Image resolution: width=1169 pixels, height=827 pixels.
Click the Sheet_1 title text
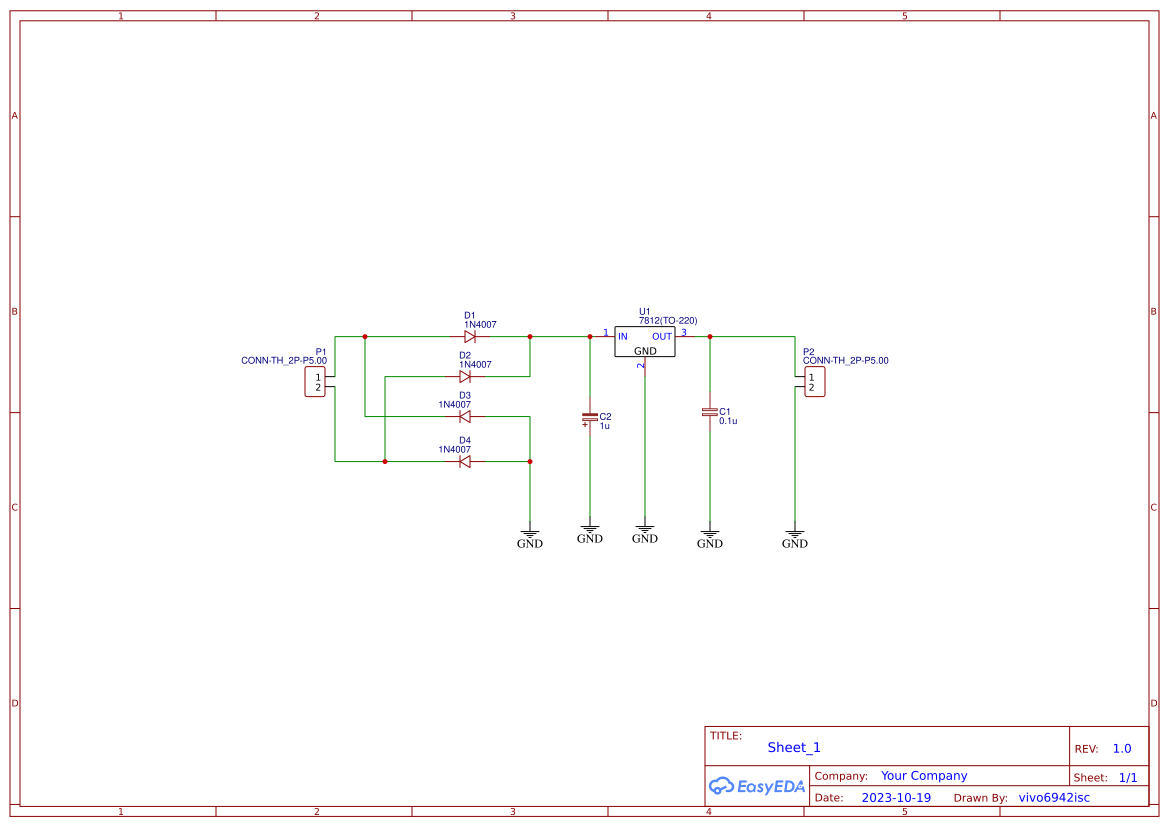tap(793, 747)
